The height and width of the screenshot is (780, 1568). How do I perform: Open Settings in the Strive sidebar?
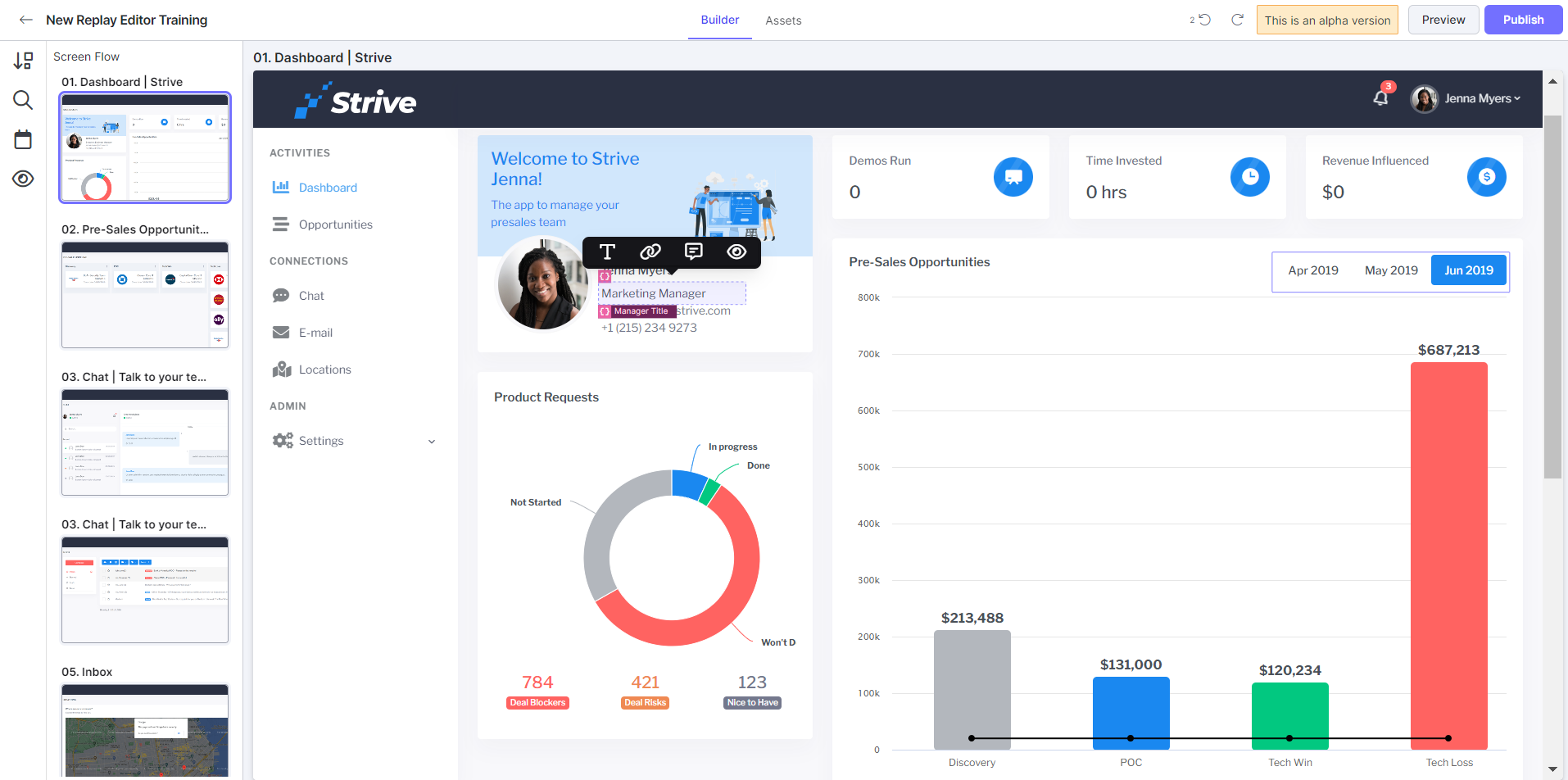click(x=321, y=441)
